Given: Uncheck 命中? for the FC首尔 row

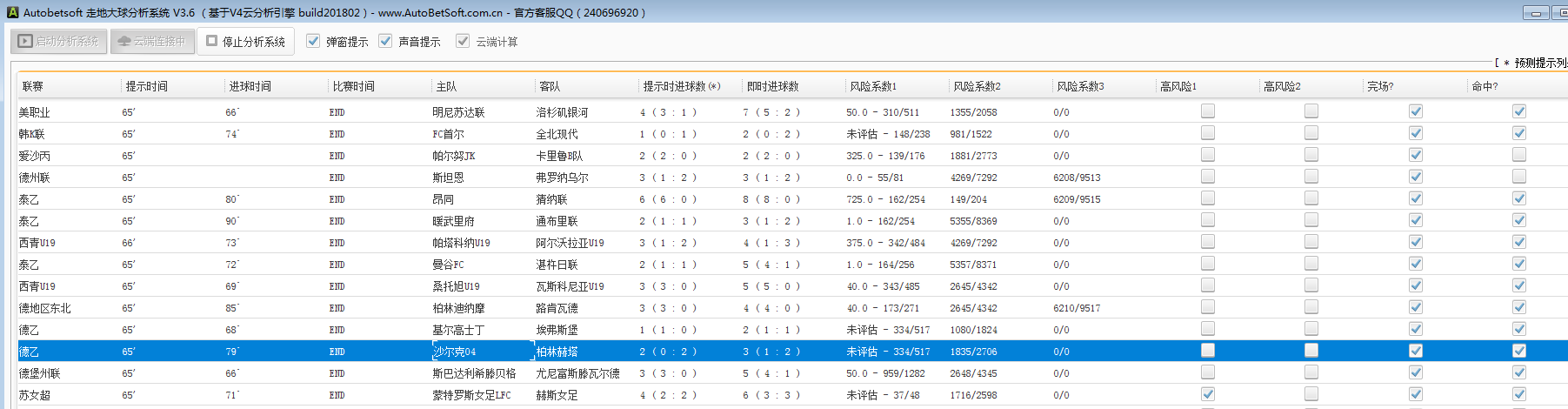Looking at the screenshot, I should [1518, 133].
